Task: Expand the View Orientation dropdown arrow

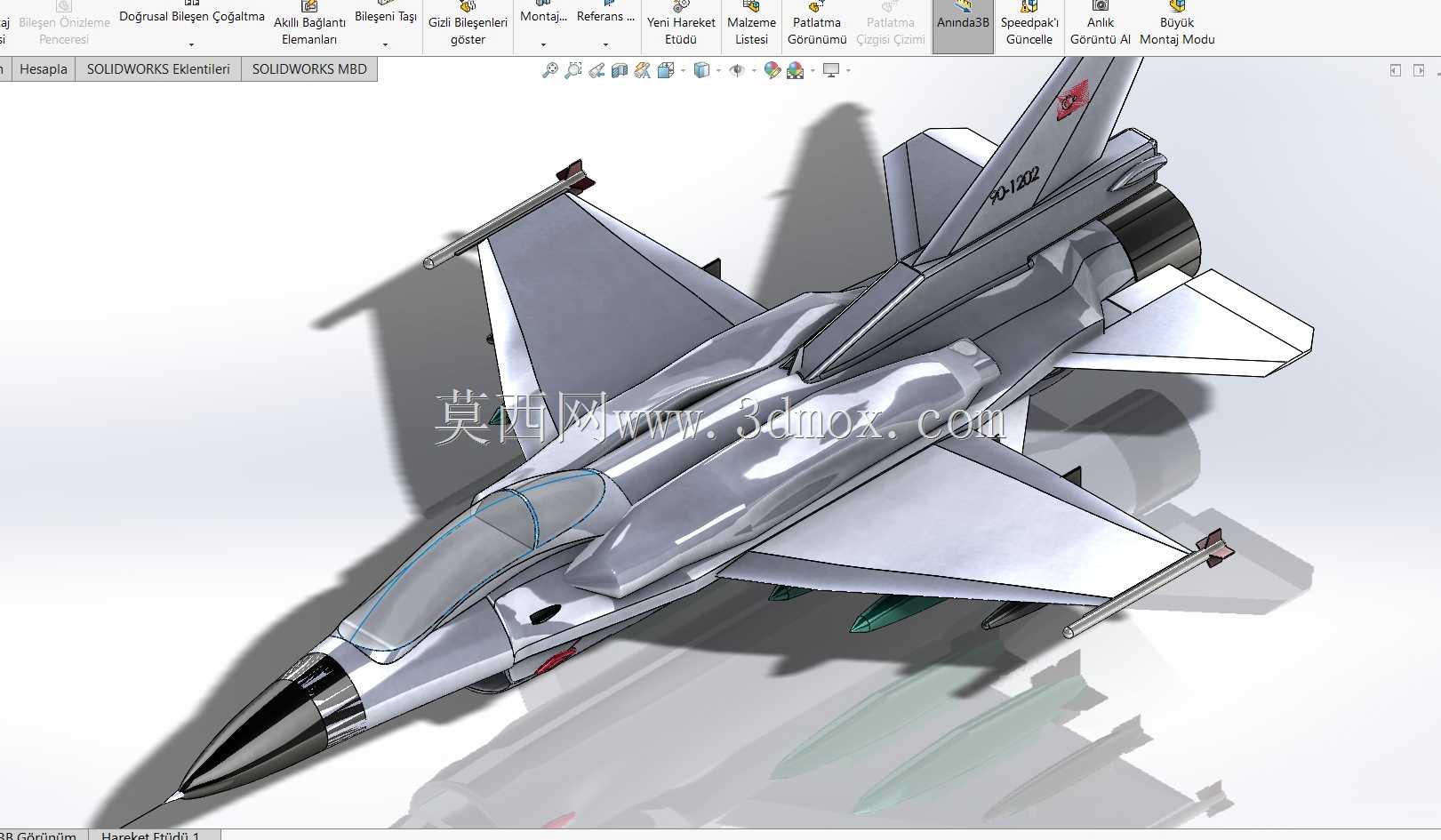Action: point(683,70)
